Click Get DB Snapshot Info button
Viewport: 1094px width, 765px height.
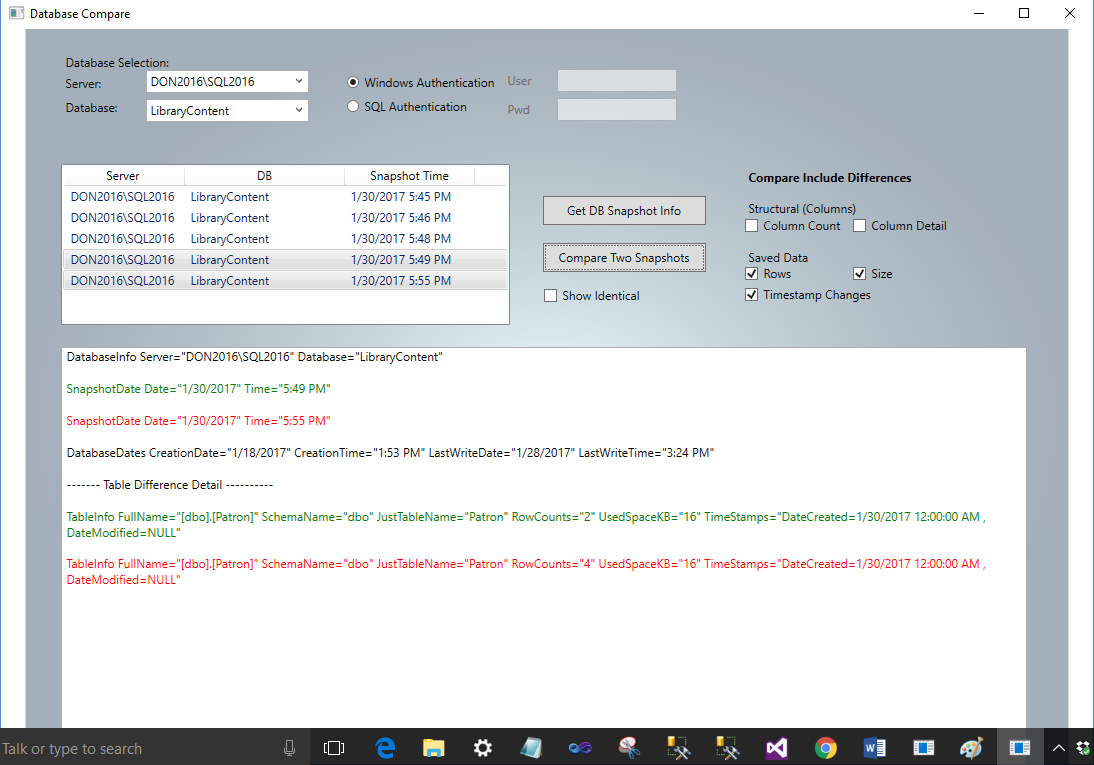624,211
